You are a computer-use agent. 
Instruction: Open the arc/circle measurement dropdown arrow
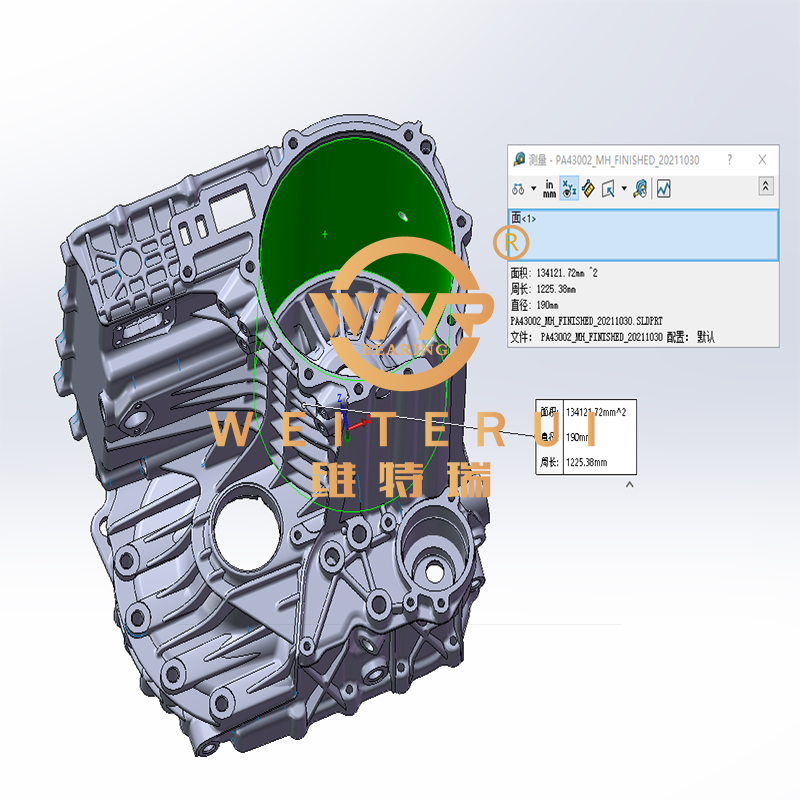pyautogui.click(x=534, y=188)
